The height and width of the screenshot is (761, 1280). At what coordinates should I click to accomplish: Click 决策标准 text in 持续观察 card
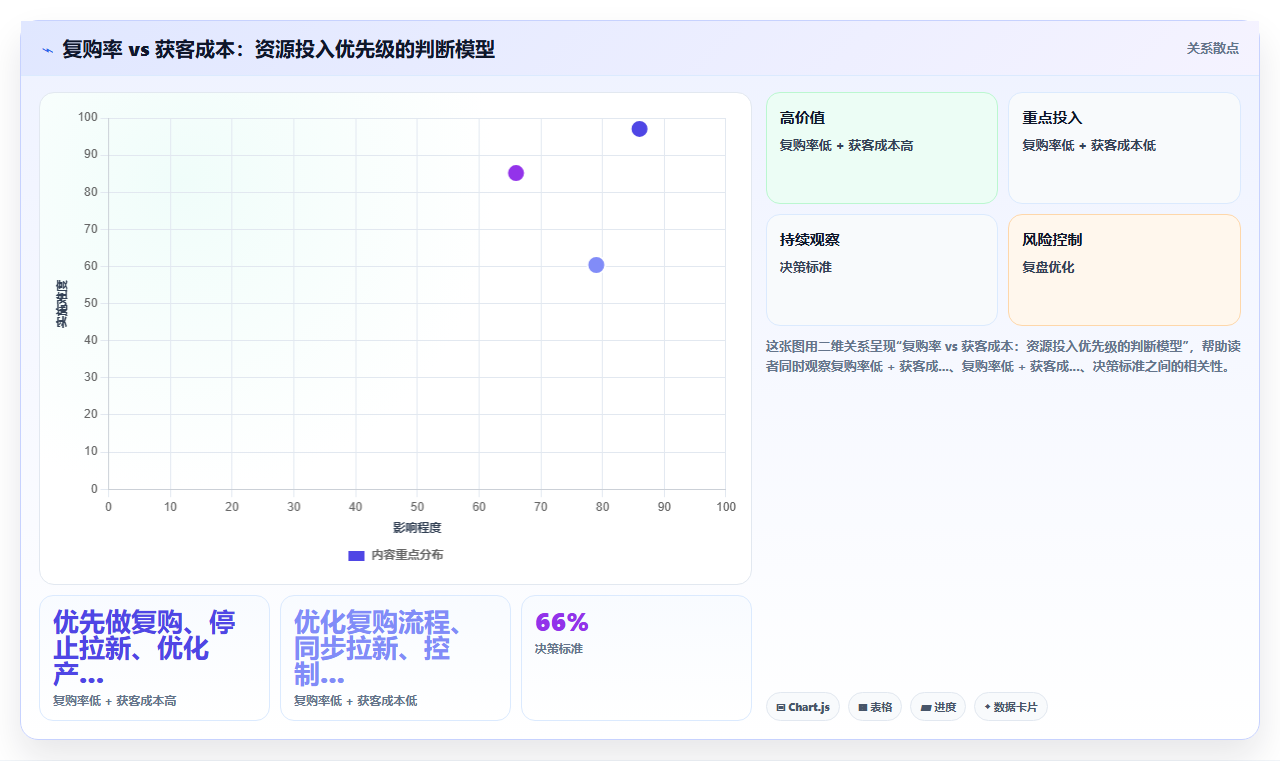(806, 267)
